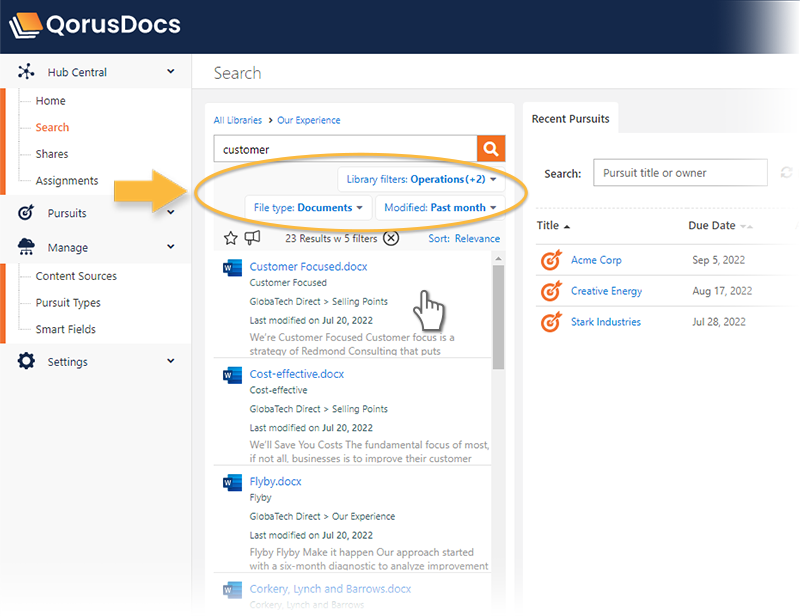Viewport: 800px width, 616px height.
Task: Select the Recent Pursuits tab
Action: [570, 118]
